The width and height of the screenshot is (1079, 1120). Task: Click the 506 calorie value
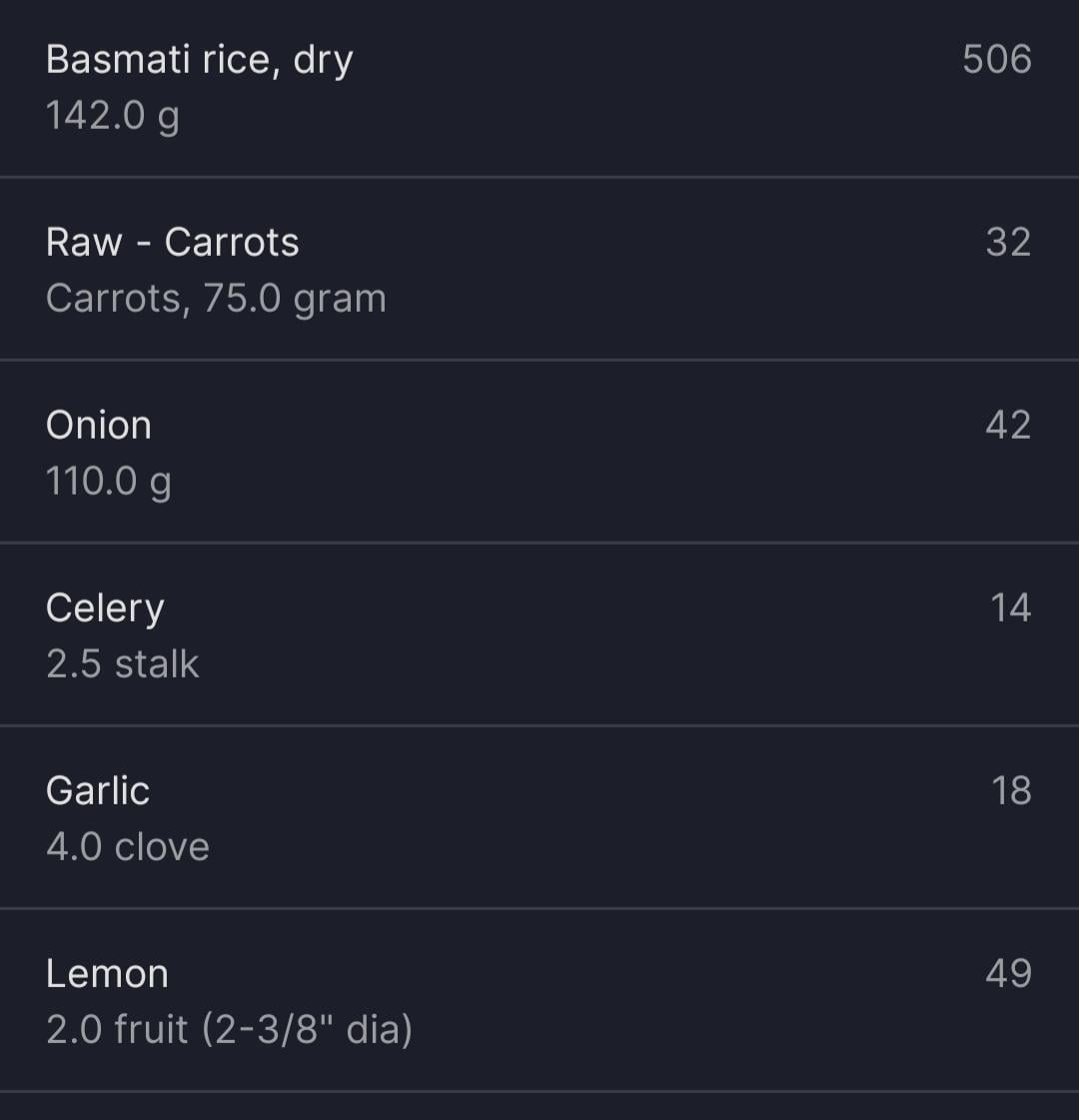point(996,60)
